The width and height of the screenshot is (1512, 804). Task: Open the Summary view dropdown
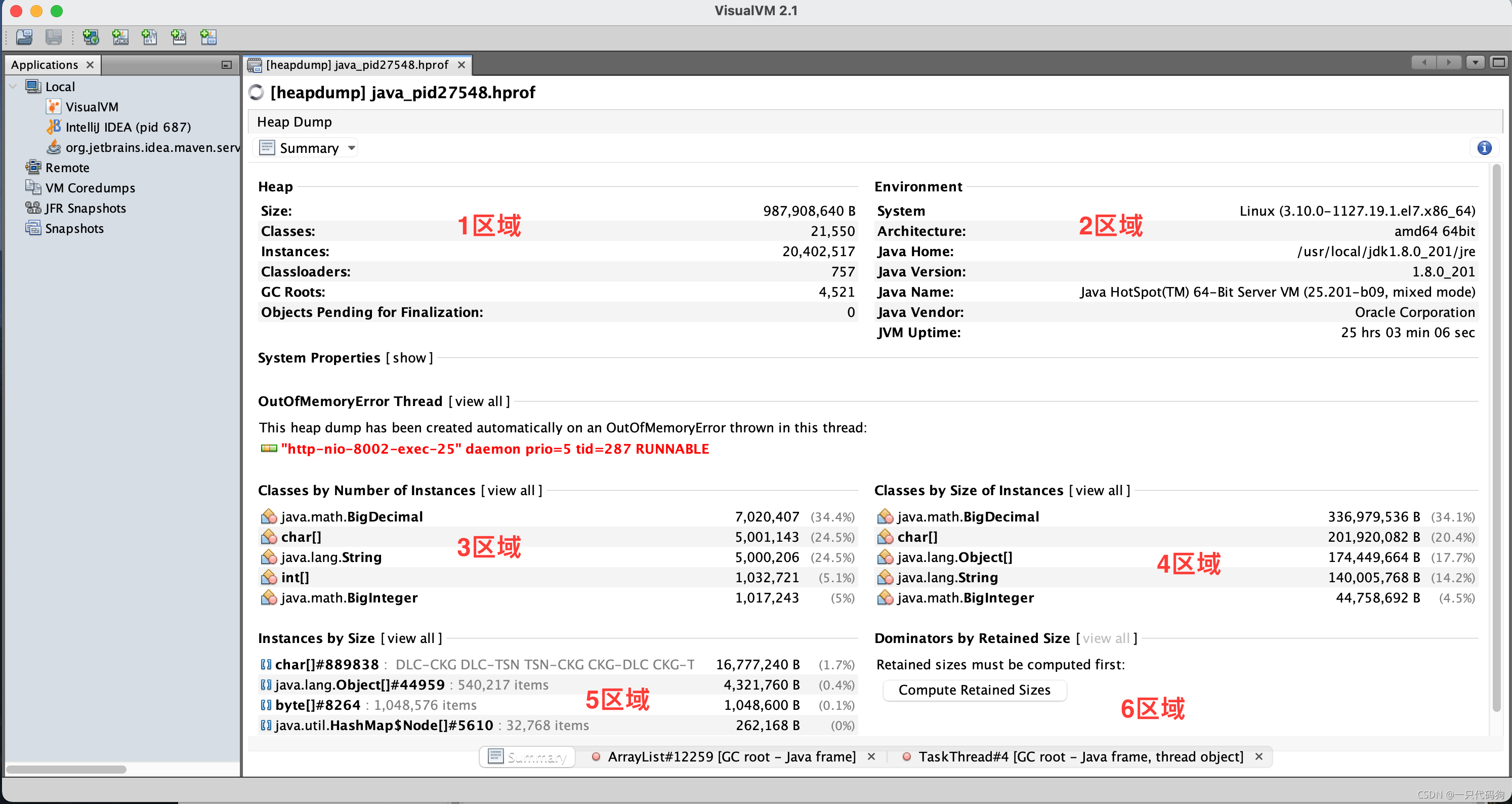[352, 148]
